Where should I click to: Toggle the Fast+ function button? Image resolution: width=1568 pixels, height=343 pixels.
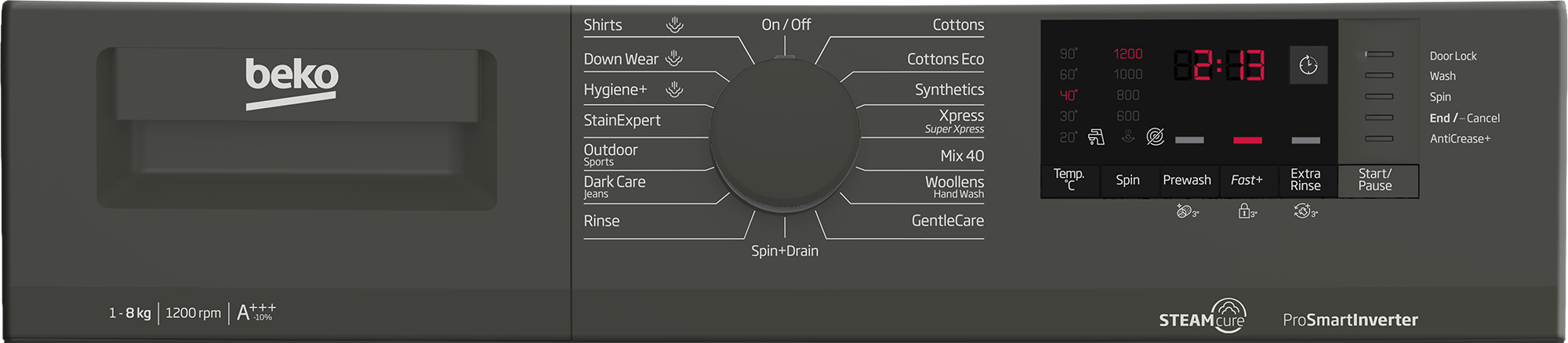(1247, 180)
